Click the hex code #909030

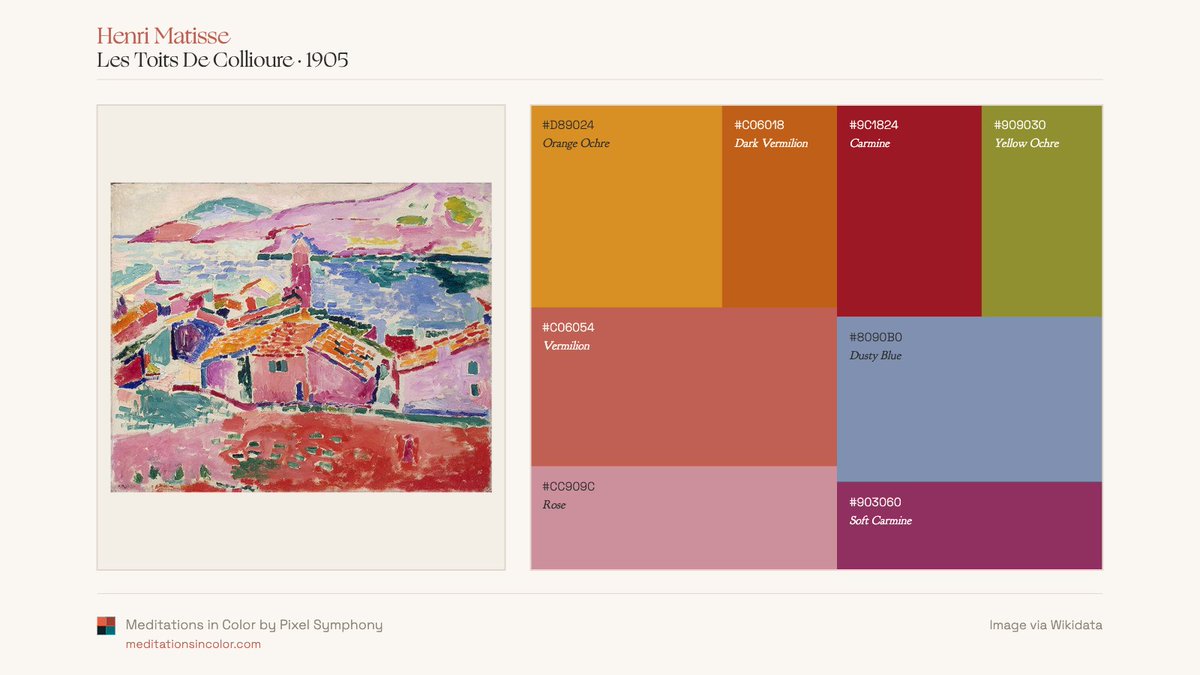pyautogui.click(x=1020, y=125)
